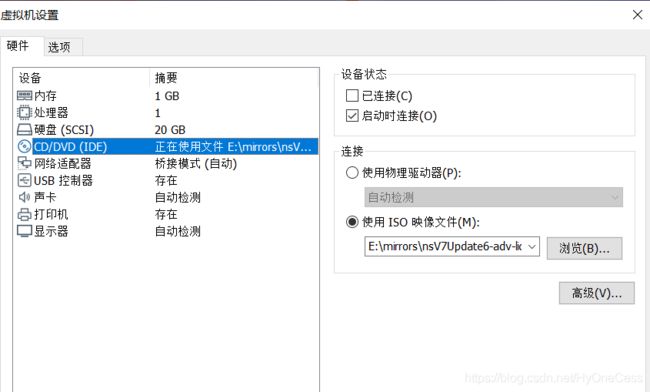Image resolution: width=650 pixels, height=392 pixels.
Task: Click the sound card (声卡) speaker icon
Action: 24,197
